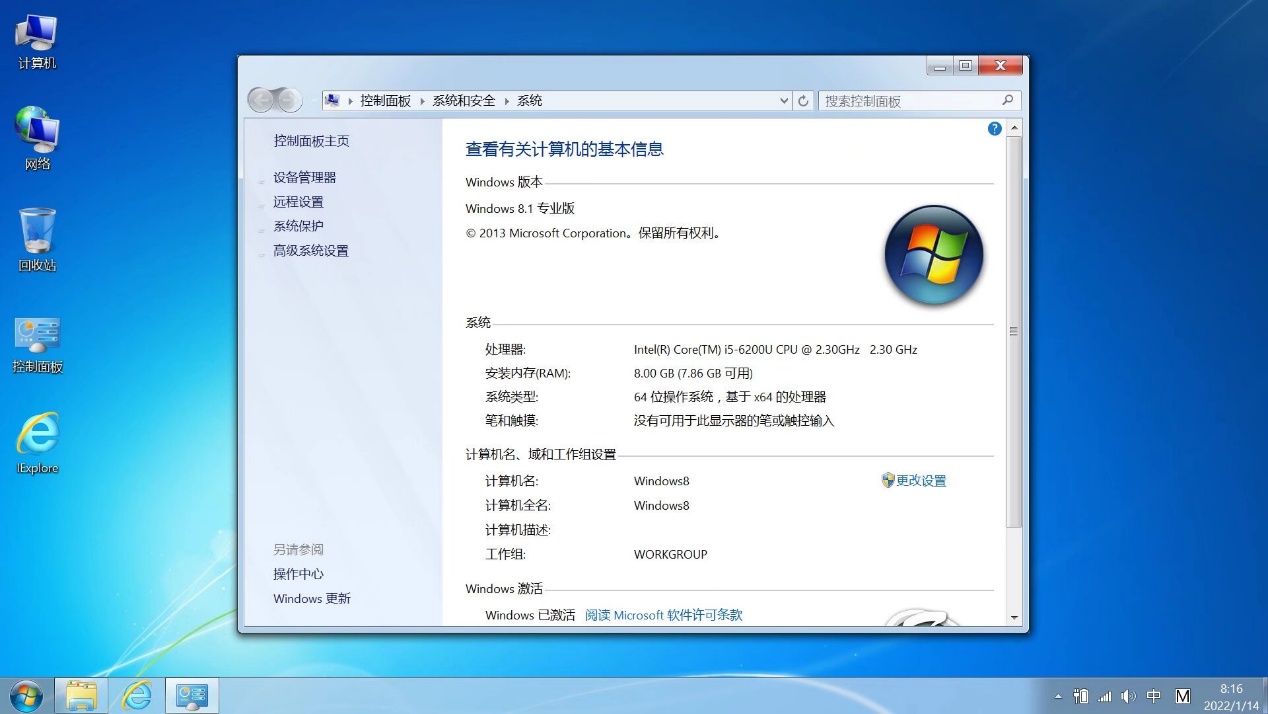Open 系统保护 in the sidebar

[x=298, y=226]
